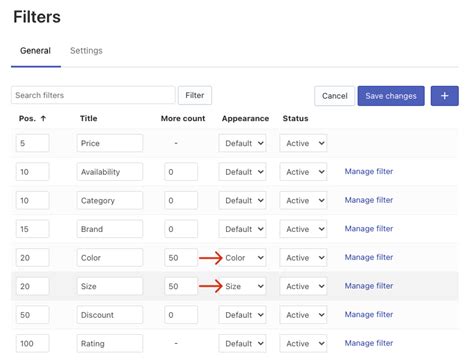Focus the Search filters field

[x=93, y=95]
